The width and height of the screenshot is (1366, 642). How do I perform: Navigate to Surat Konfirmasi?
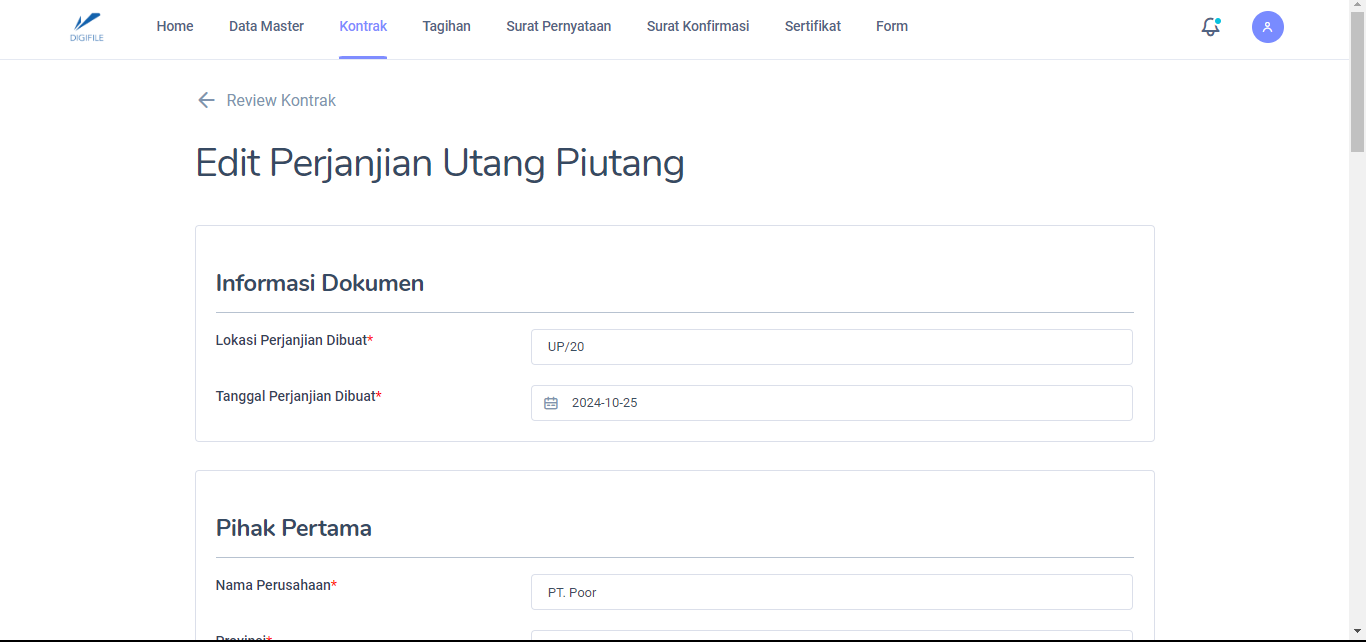697,27
